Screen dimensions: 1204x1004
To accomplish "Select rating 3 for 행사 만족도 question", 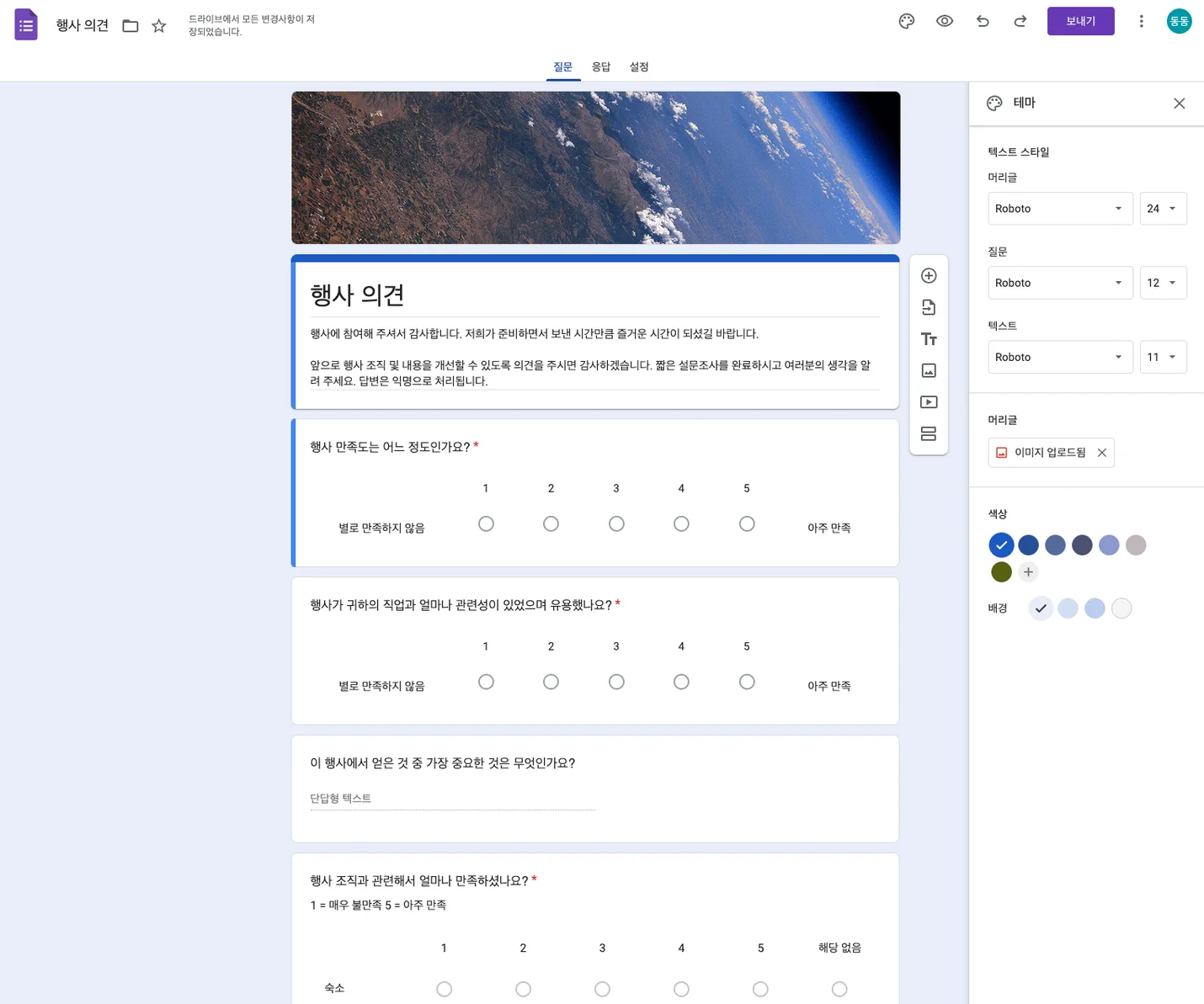I will point(616,523).
